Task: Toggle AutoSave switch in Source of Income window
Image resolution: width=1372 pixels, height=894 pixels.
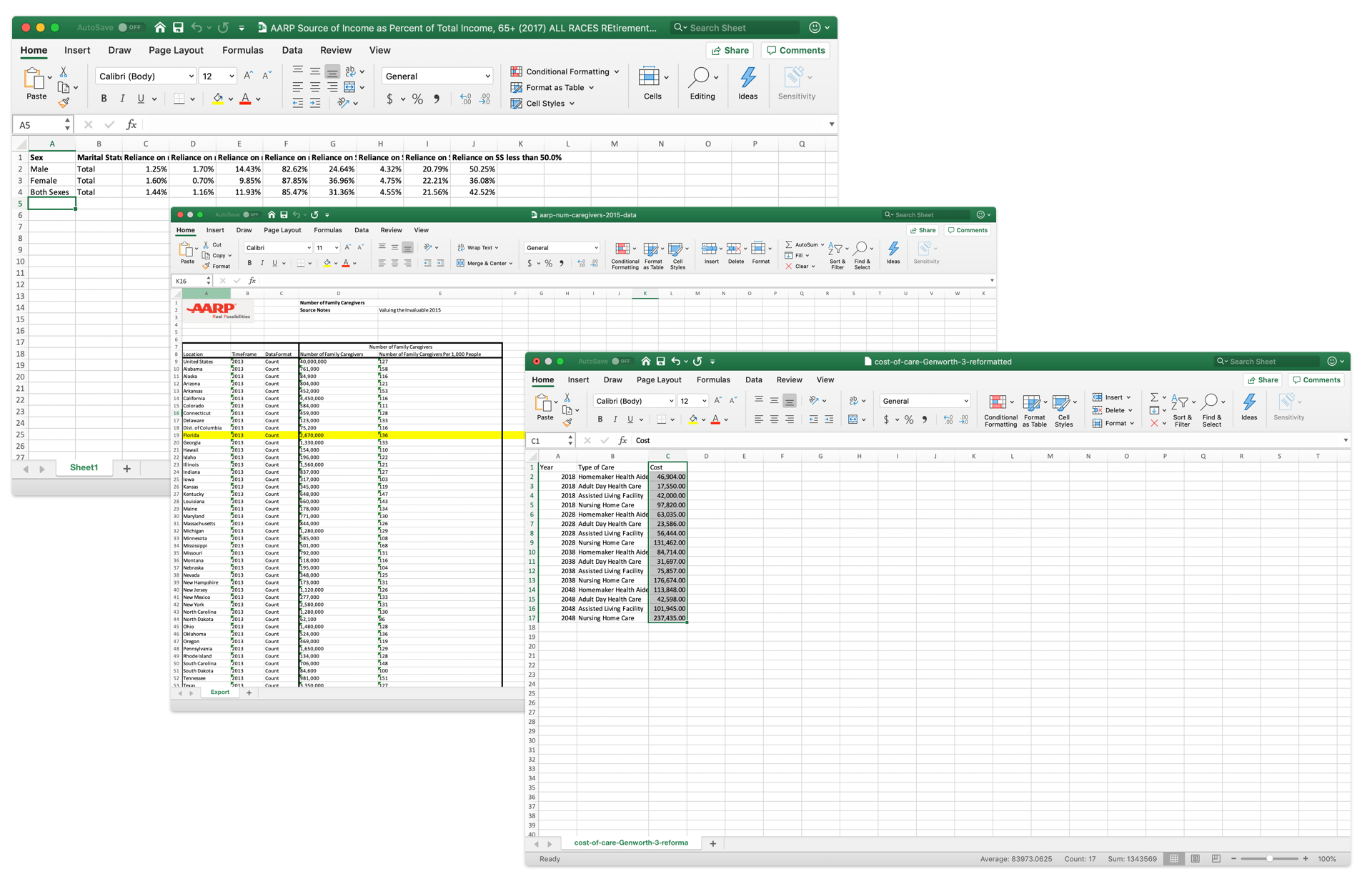Action: pos(129,27)
